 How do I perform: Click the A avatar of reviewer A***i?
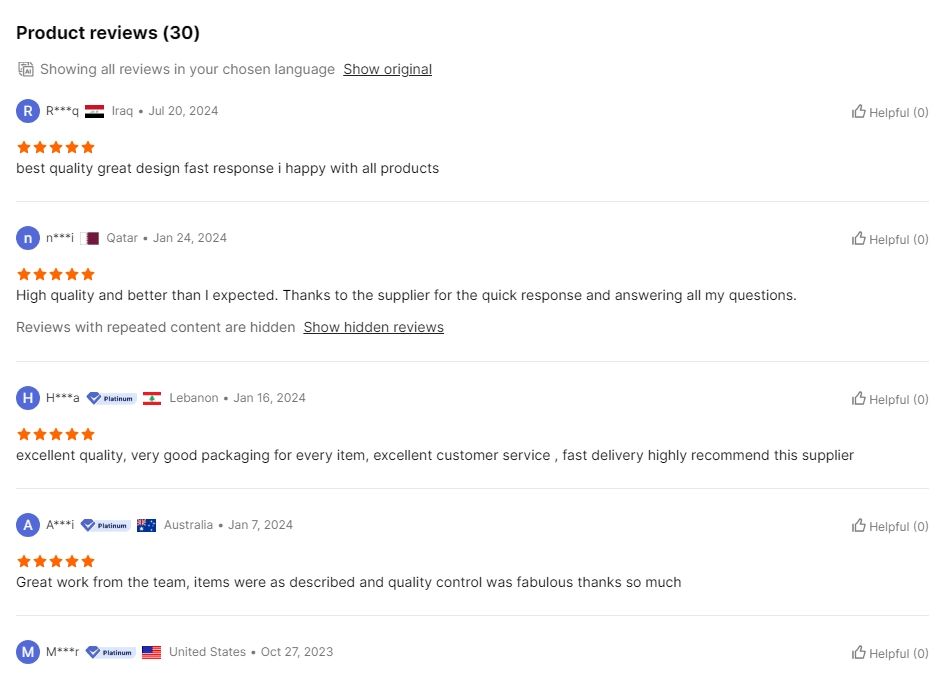(x=28, y=525)
